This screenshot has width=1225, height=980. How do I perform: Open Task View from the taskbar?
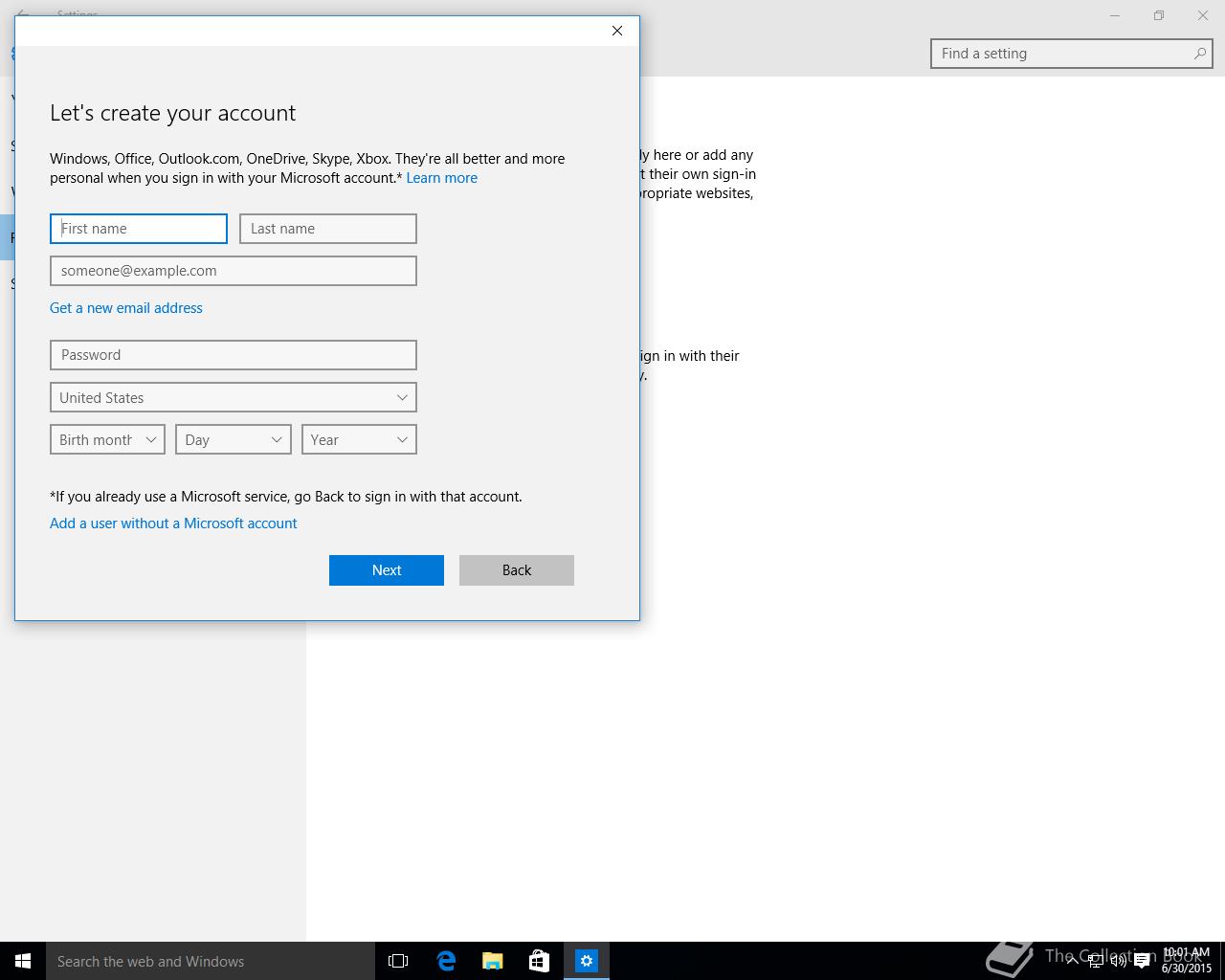[x=398, y=961]
